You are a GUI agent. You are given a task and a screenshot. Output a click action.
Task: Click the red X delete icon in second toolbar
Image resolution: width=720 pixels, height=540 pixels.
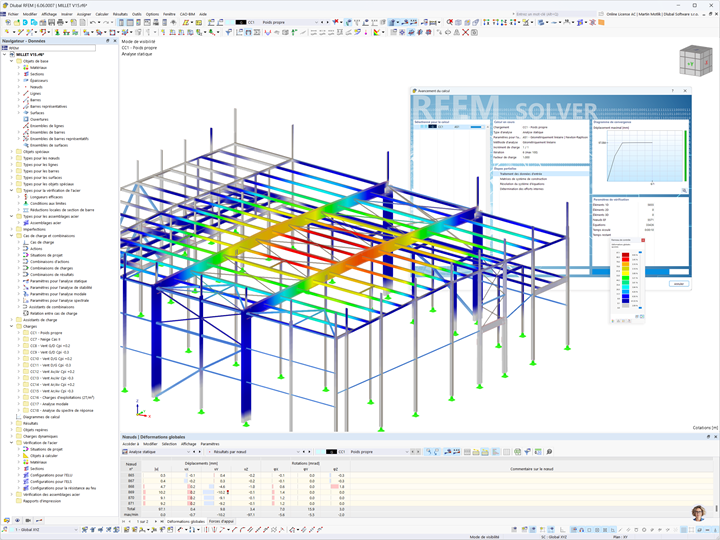point(465,32)
